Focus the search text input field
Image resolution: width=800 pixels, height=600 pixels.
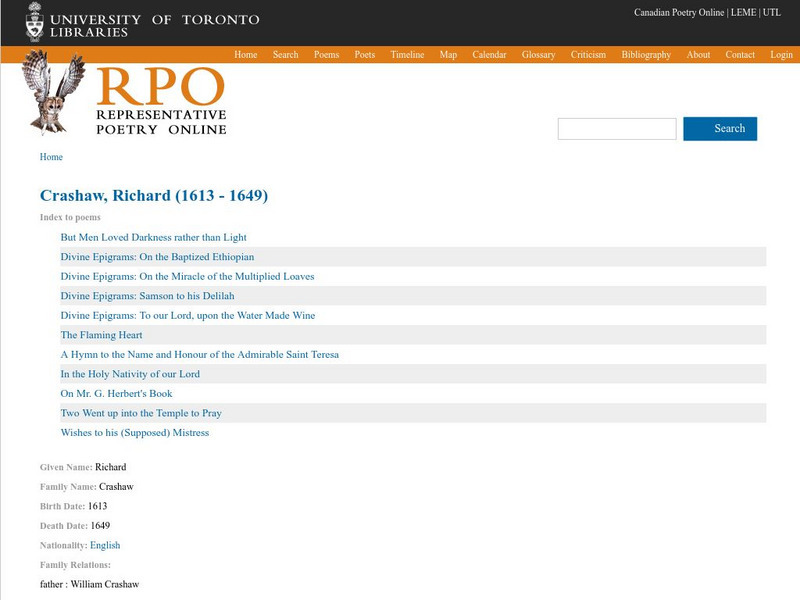[x=617, y=129]
